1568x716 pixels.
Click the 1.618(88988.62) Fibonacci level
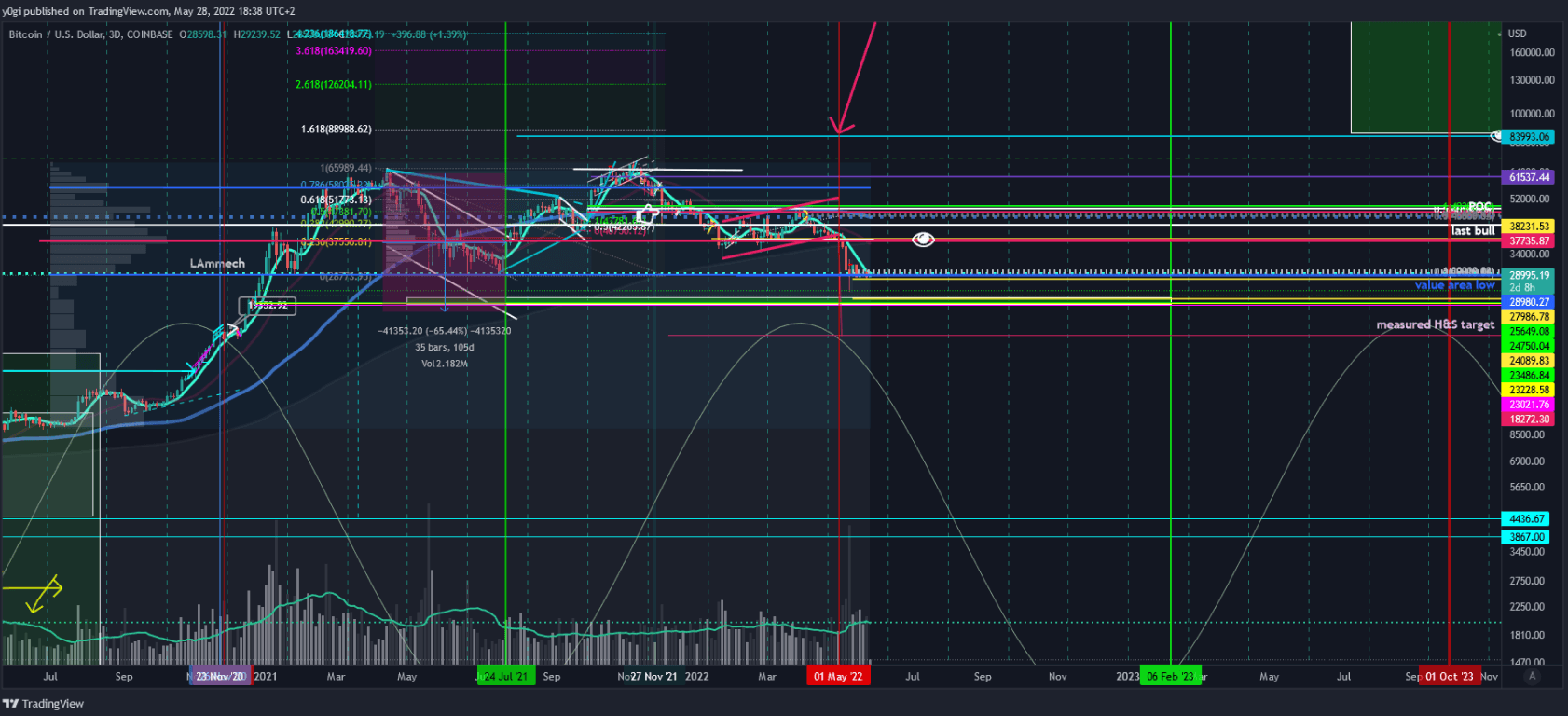(x=337, y=130)
